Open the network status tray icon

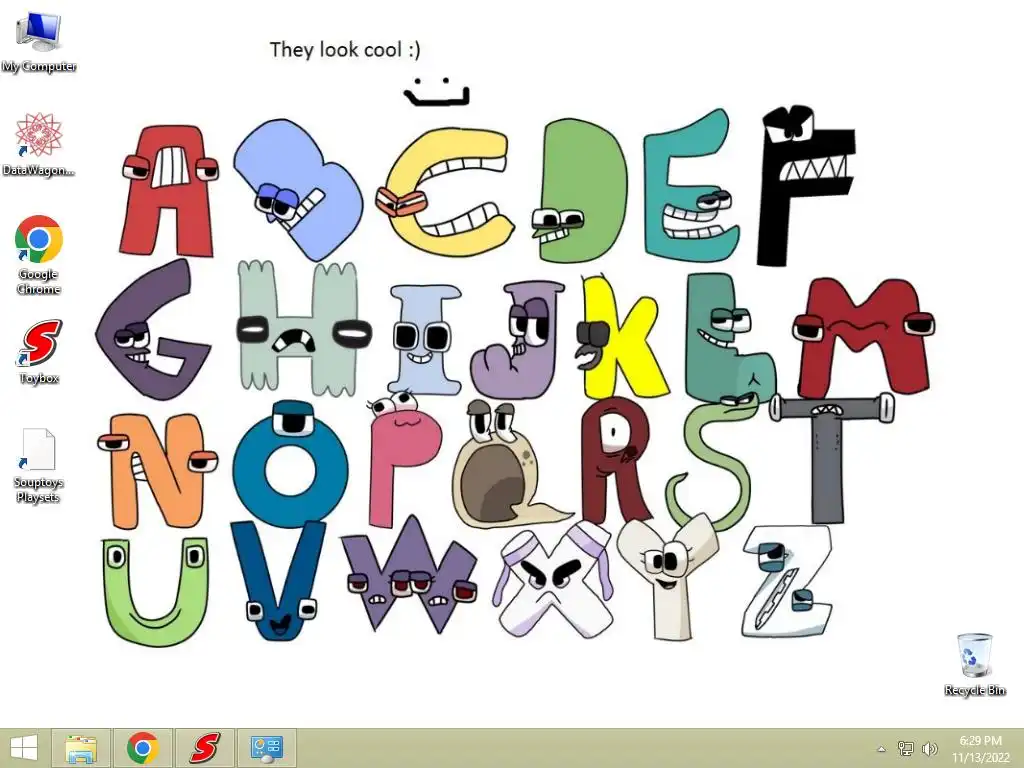[x=906, y=748]
